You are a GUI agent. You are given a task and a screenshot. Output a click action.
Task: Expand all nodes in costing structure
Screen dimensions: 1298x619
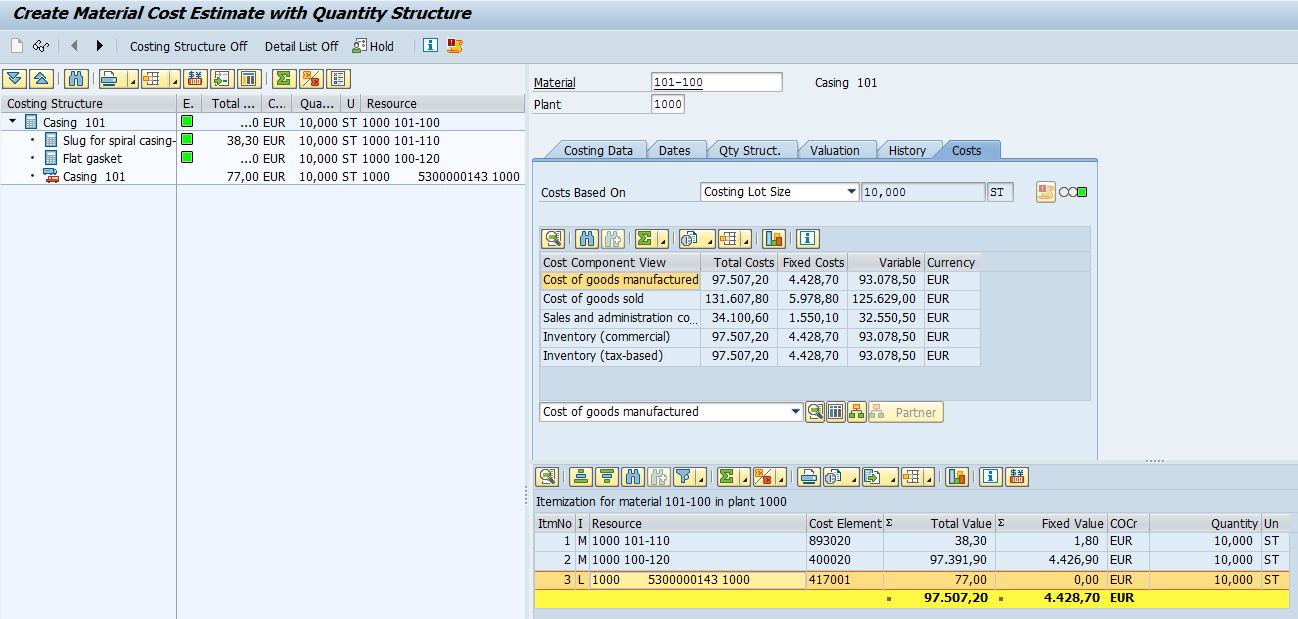coord(15,79)
